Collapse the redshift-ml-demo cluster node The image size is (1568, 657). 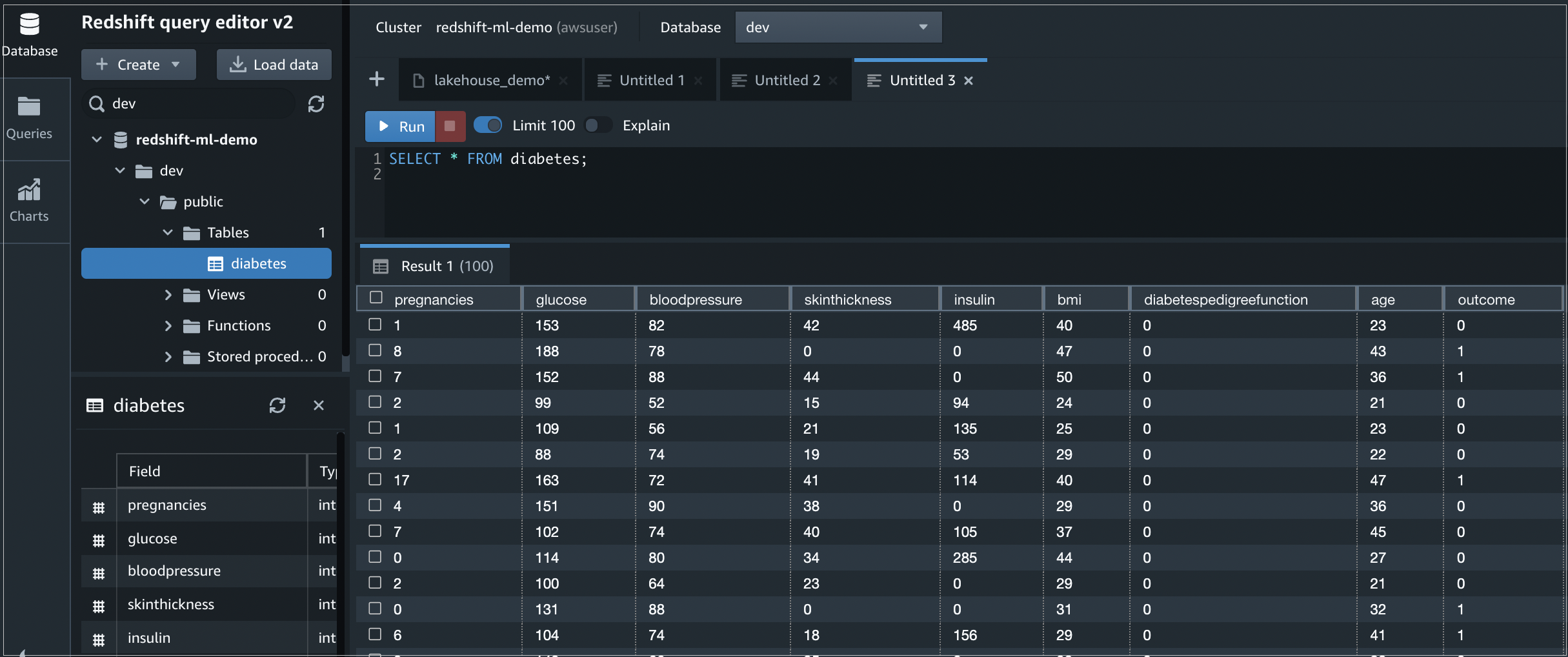pyautogui.click(x=97, y=139)
